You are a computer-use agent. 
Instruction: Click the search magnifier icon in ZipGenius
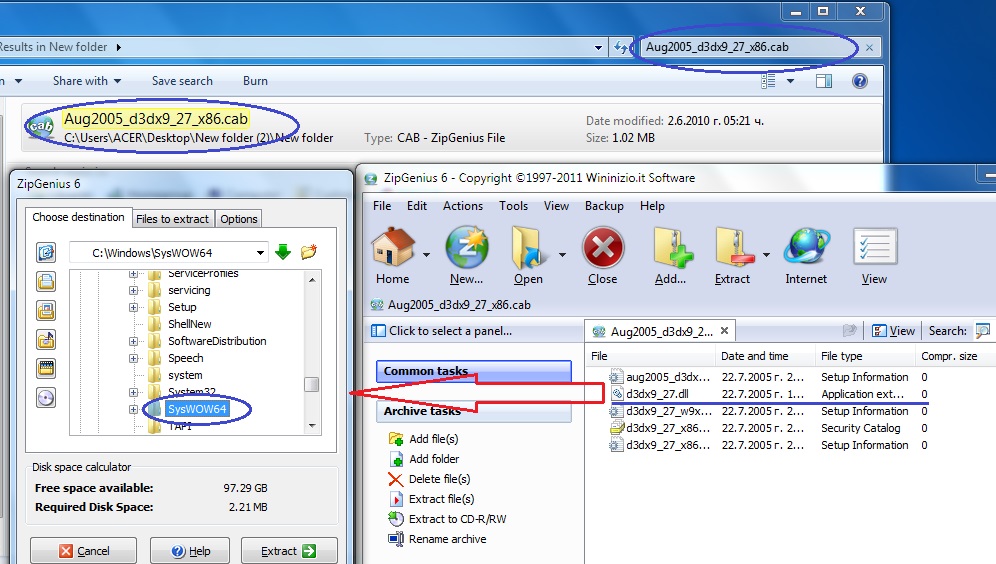pos(983,330)
